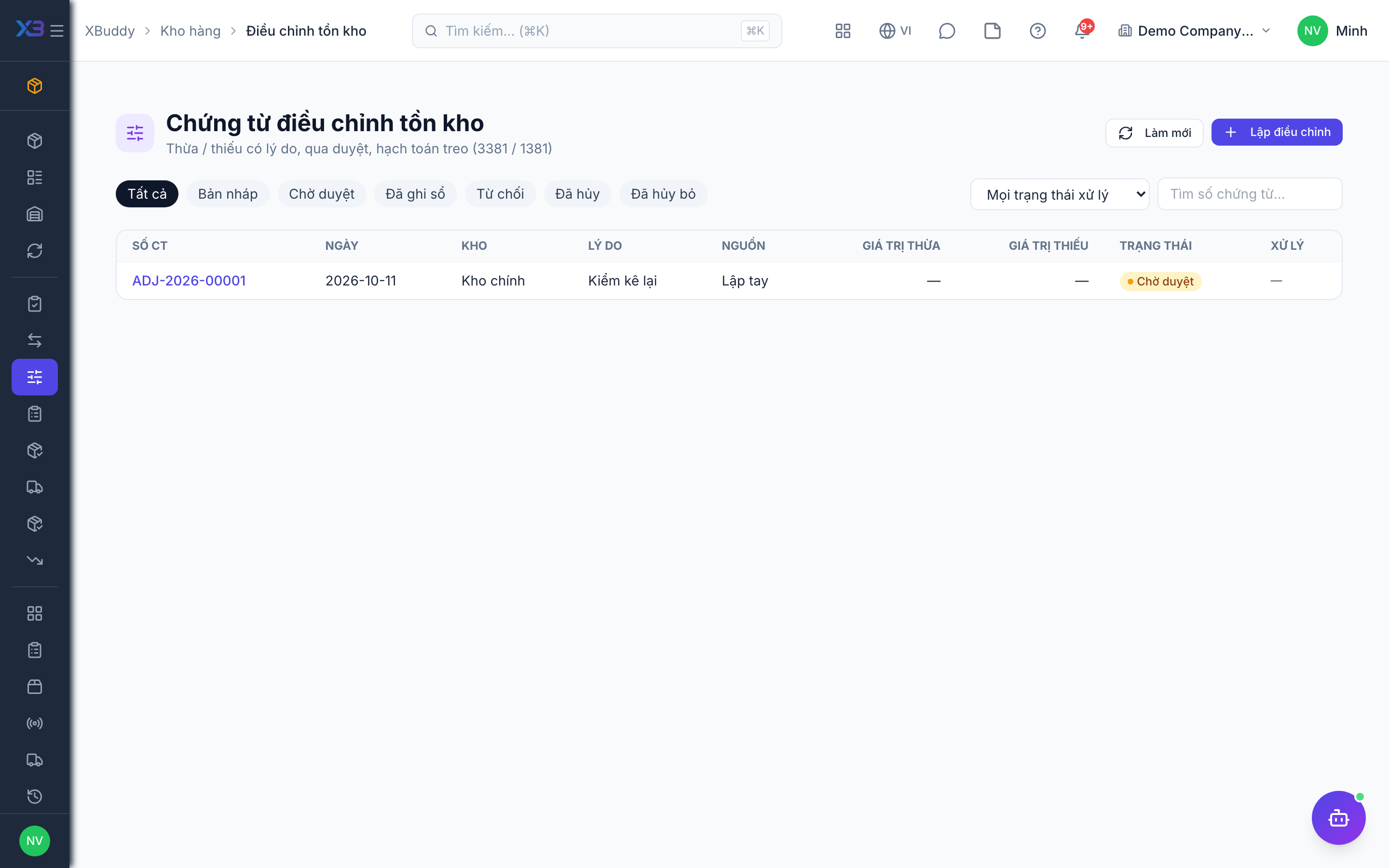Open the warehouse building sidebar icon

click(x=34, y=214)
